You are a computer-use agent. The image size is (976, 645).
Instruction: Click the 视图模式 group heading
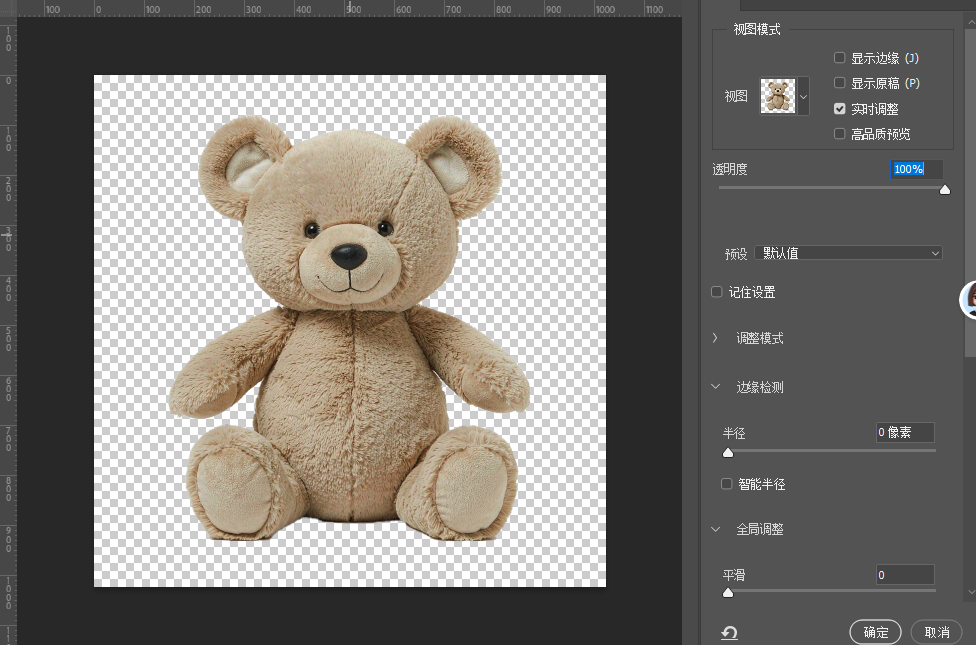(x=756, y=29)
